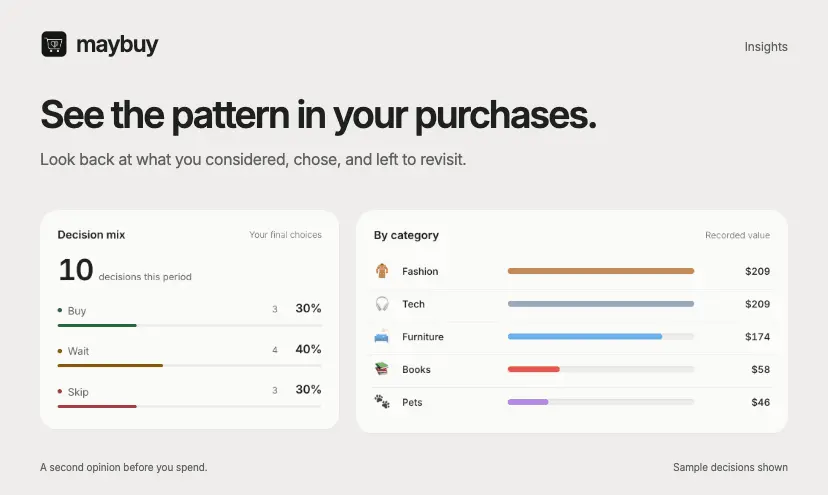Click the Pets paw prints icon

382,402
